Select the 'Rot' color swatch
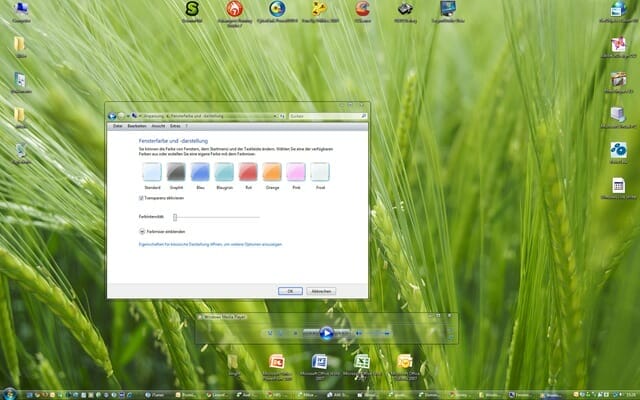 click(248, 173)
